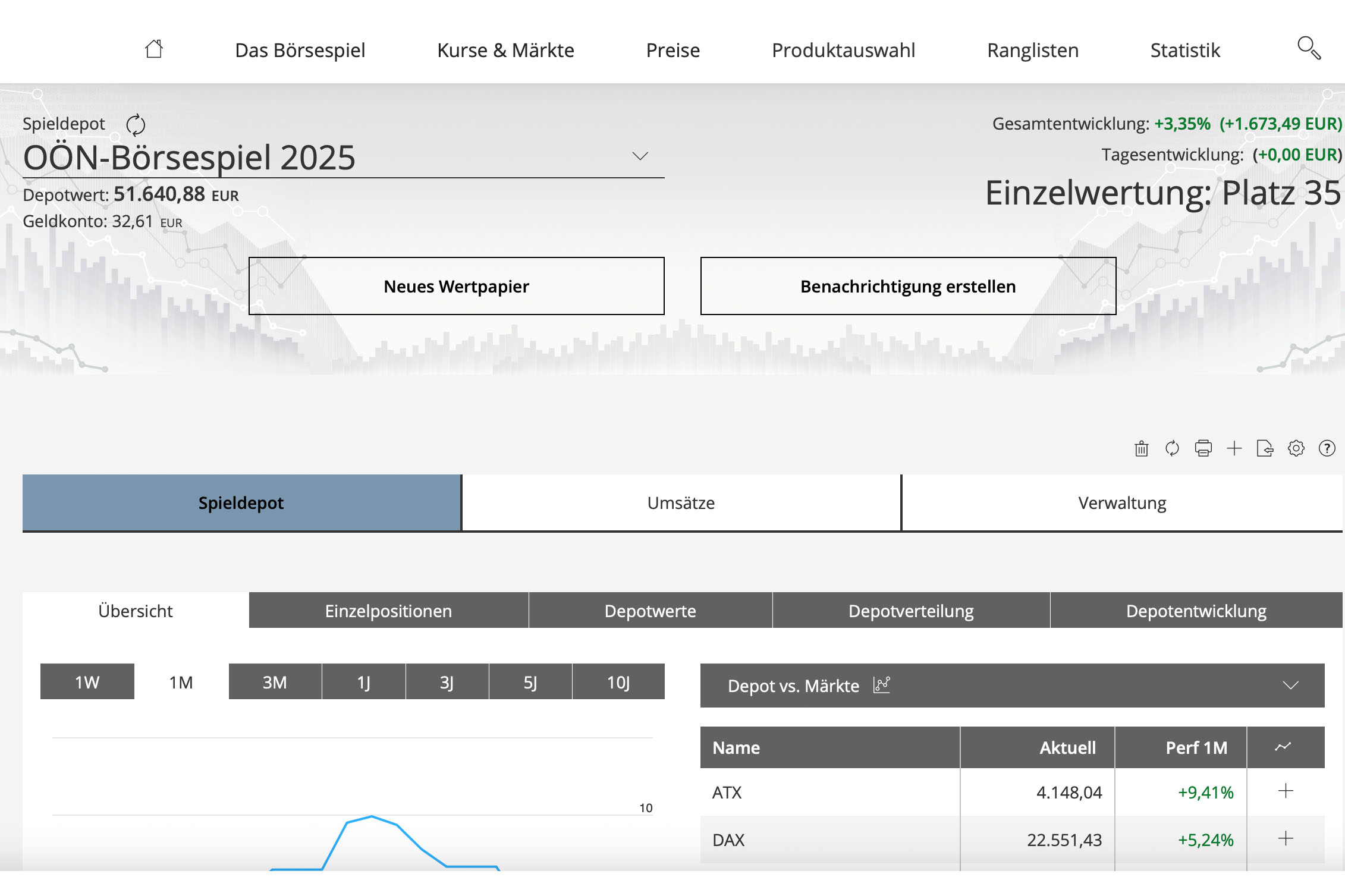Open the Statistik menu

(1185, 50)
